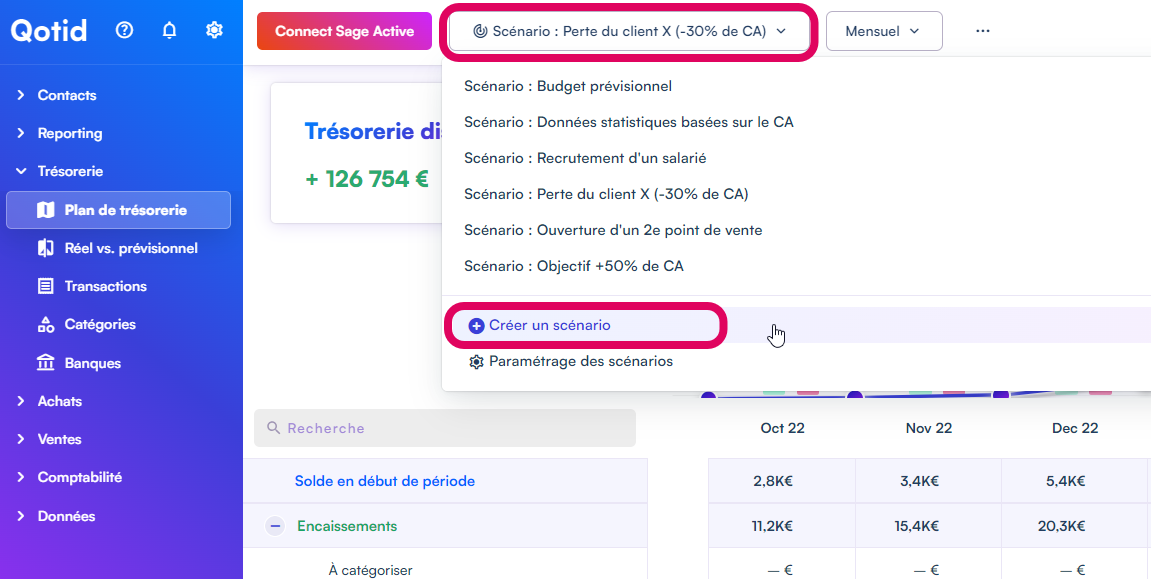The width and height of the screenshot is (1151, 579).
Task: Focus the Recherche search field
Action: [445, 428]
